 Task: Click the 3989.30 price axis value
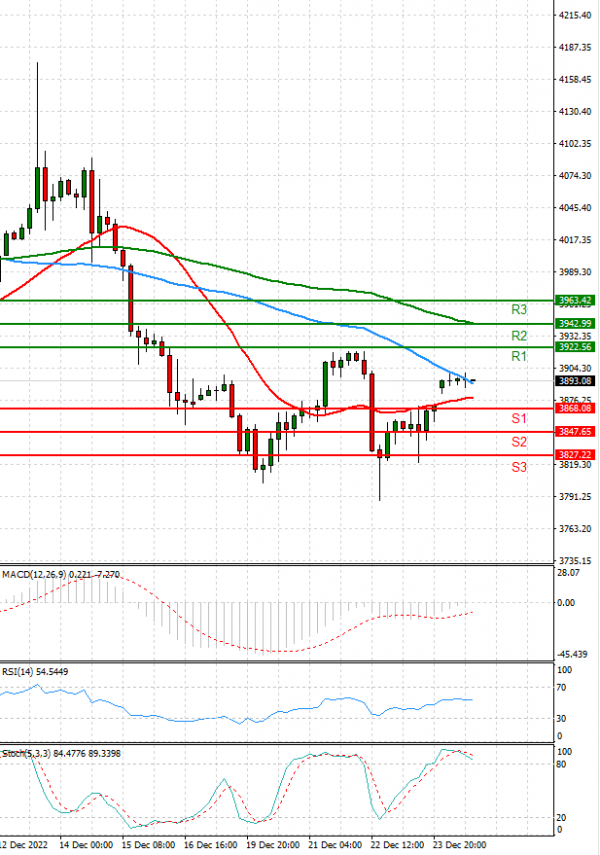click(x=575, y=272)
